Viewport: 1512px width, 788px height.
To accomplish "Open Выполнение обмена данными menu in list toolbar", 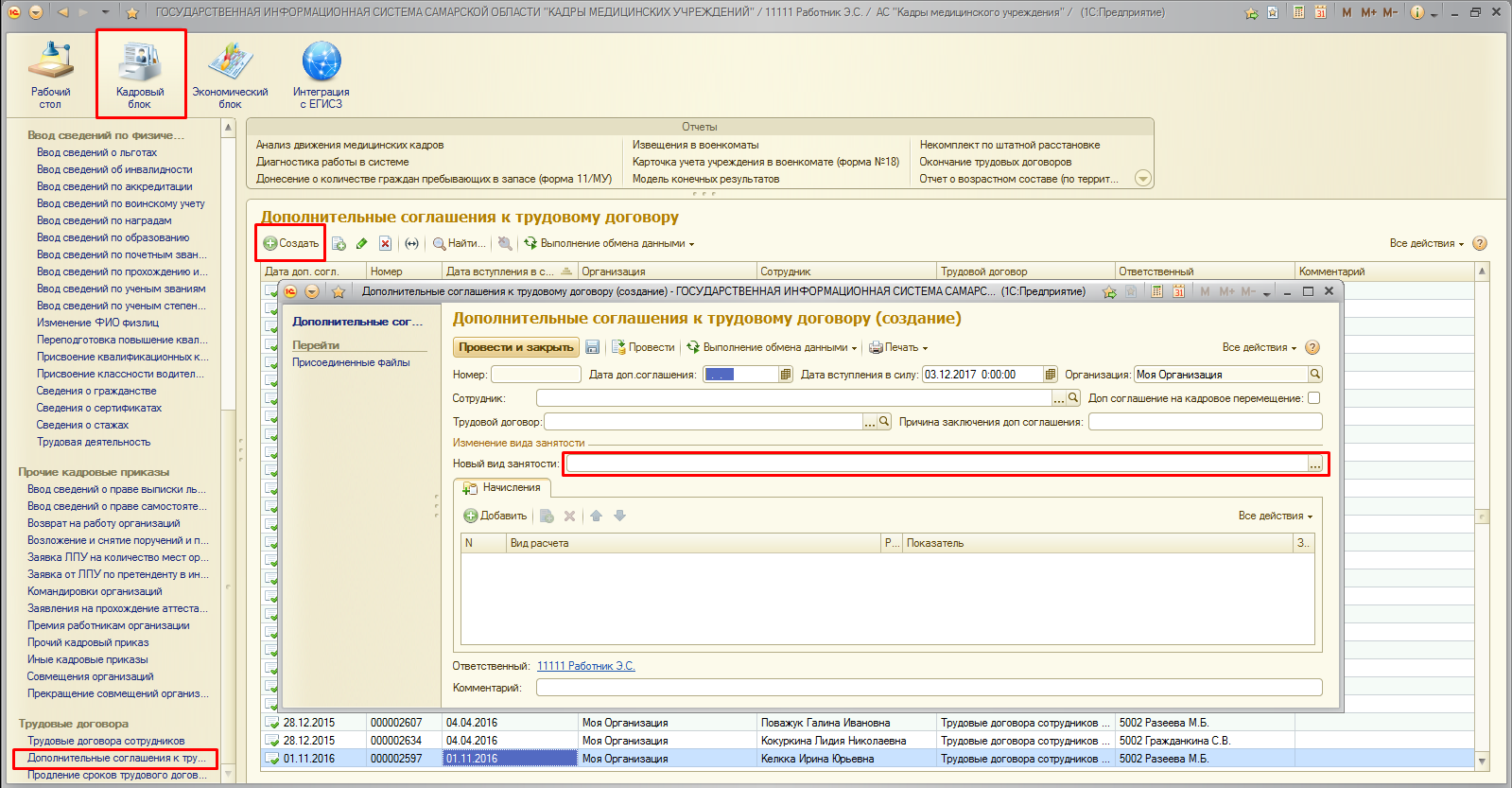I will click(x=609, y=244).
